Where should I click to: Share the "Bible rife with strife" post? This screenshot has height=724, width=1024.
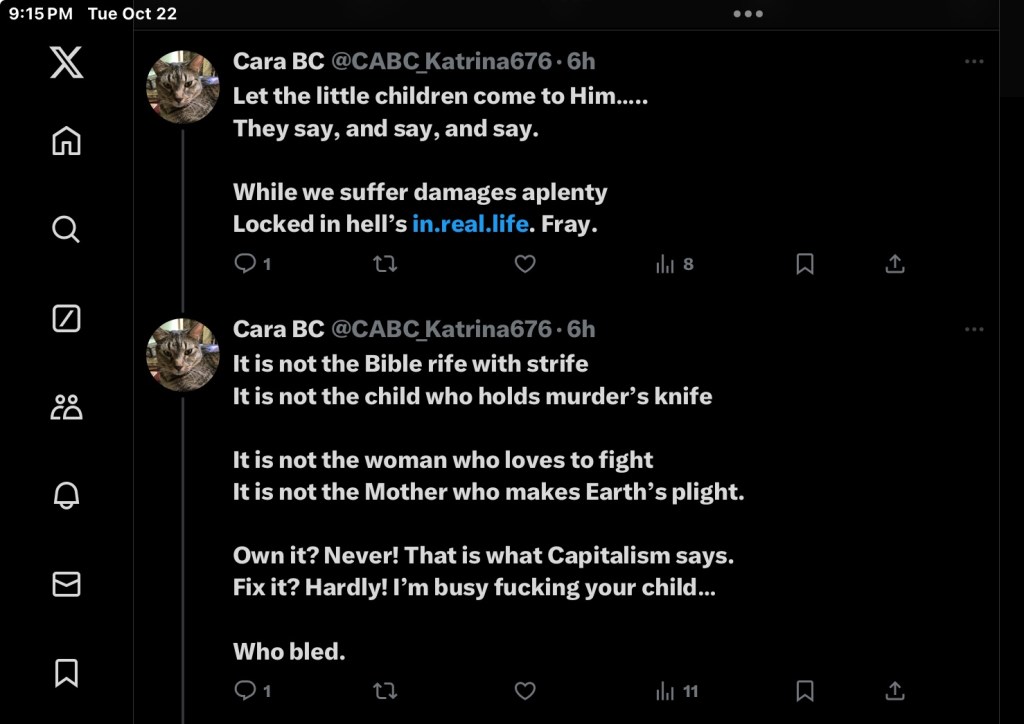click(x=895, y=691)
